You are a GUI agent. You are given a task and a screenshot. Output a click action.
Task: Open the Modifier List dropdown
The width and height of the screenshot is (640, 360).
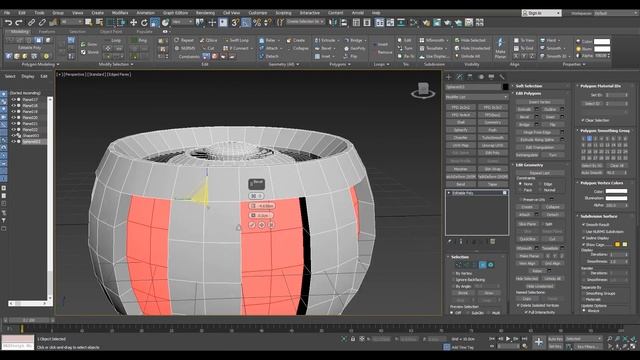(476, 97)
